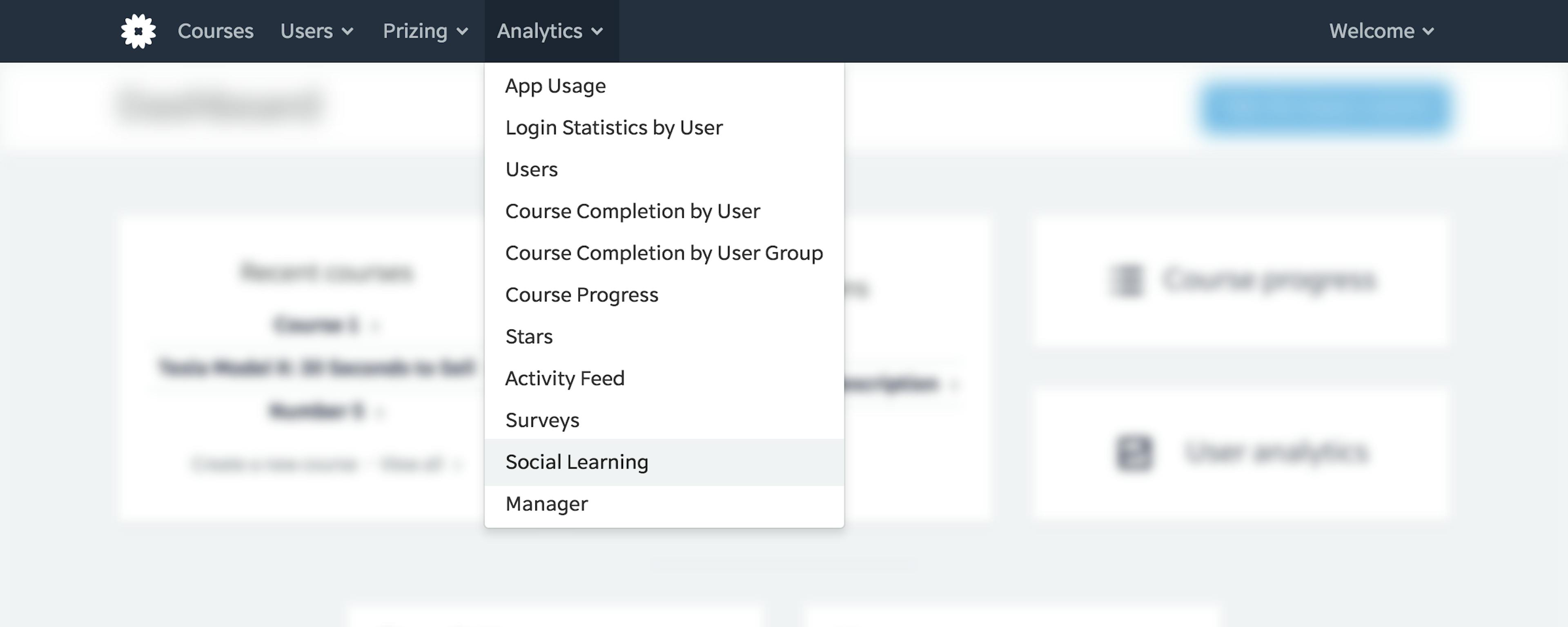Open the Courses page
Screen dimensions: 1568x627
[216, 31]
